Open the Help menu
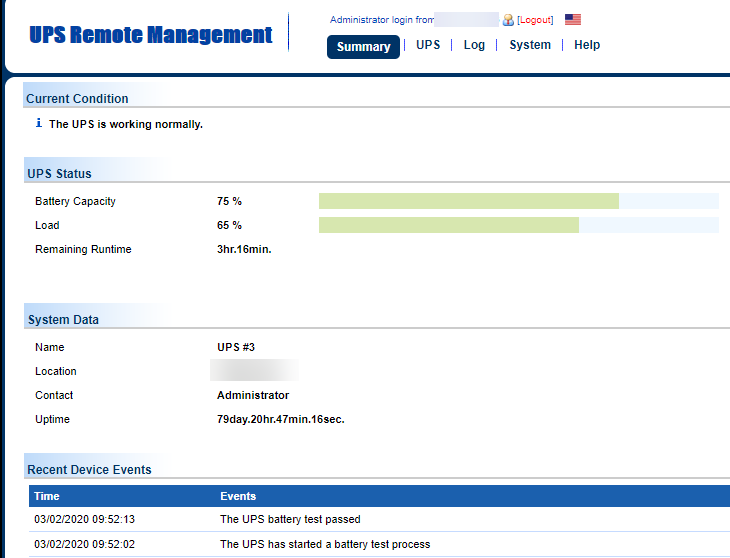This screenshot has height=558, width=730. coord(587,45)
